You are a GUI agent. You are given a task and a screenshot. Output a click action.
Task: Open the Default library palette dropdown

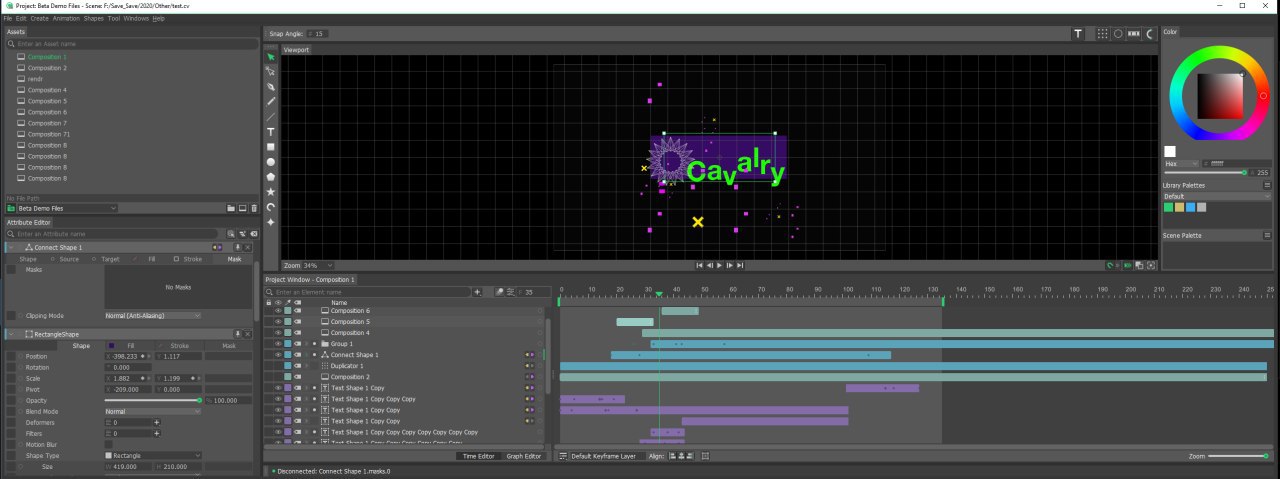(1218, 196)
